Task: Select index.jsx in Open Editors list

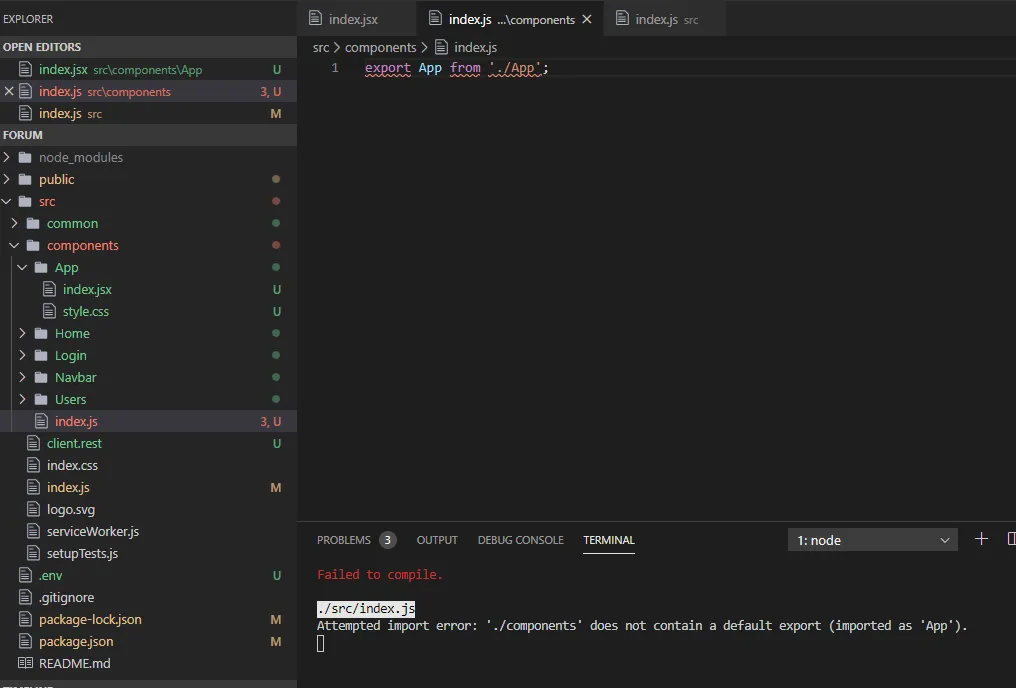Action: 148,69
